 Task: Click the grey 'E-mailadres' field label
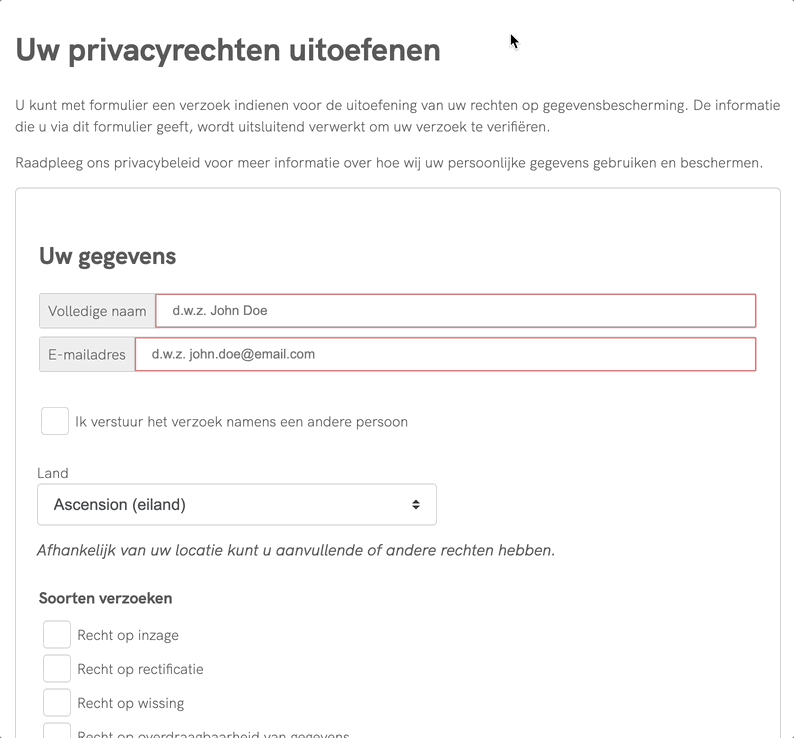[x=87, y=354]
